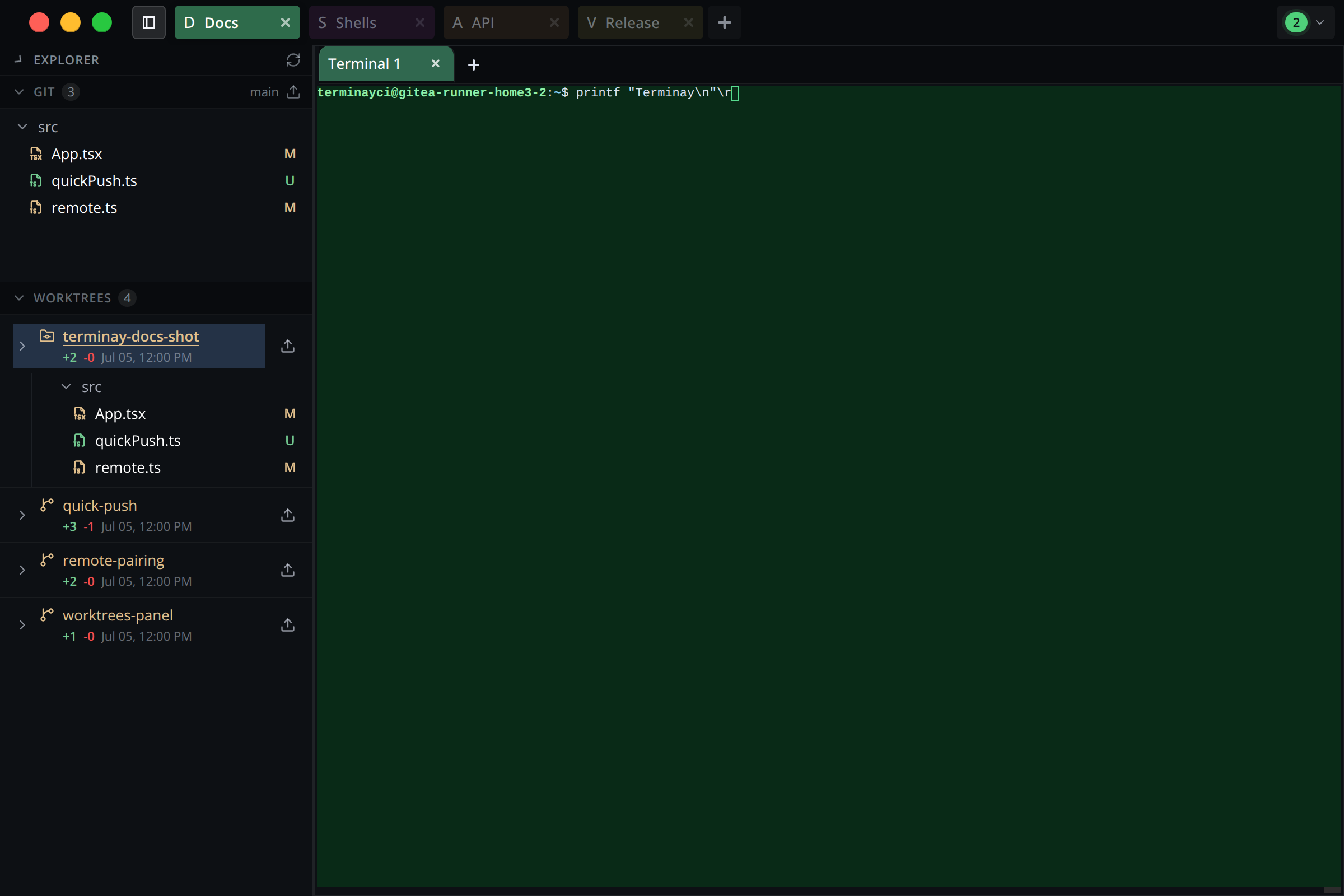The height and width of the screenshot is (896, 1344).
Task: Select the remote-pairing worktree name
Action: click(113, 561)
